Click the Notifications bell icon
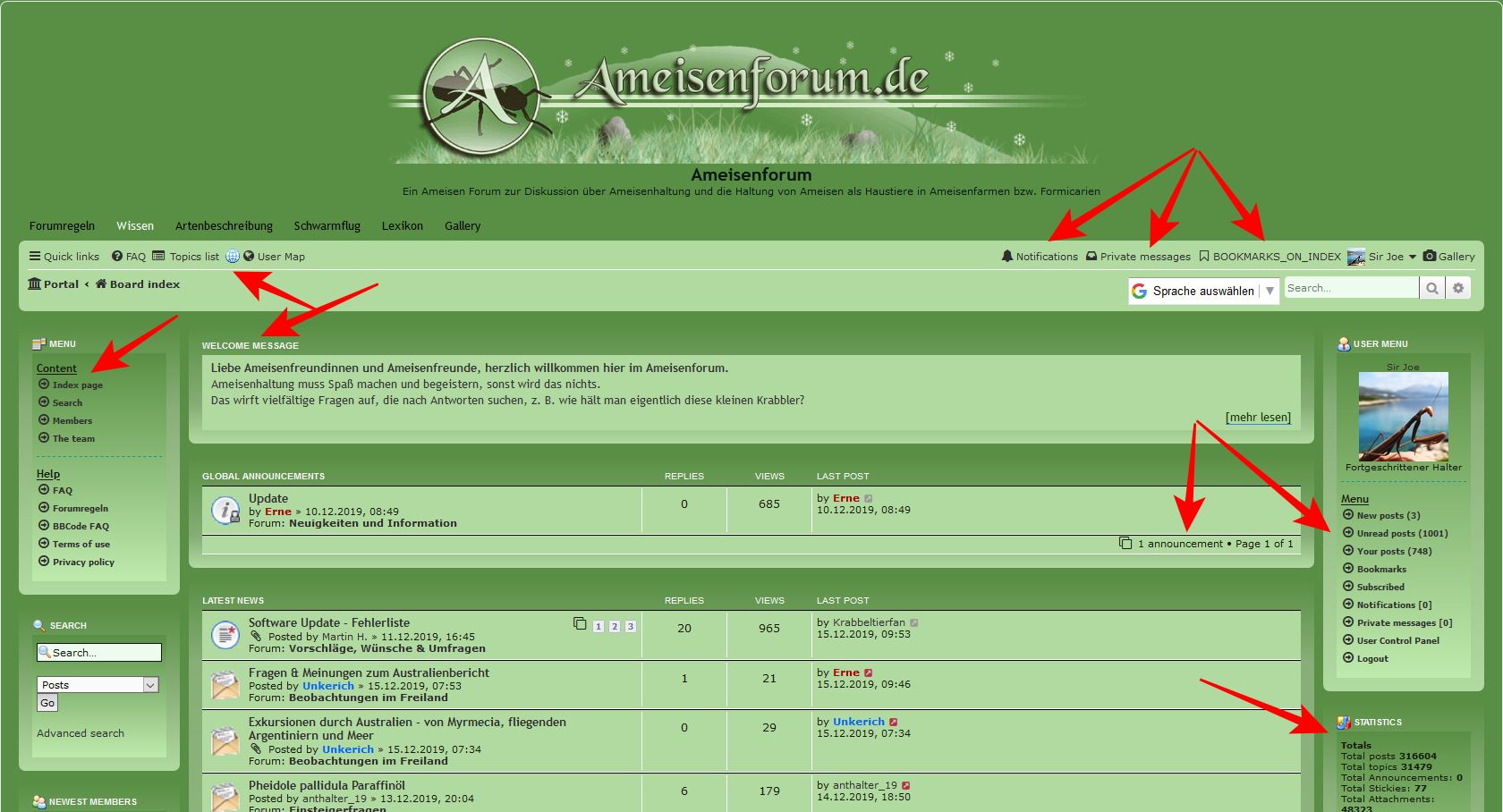 [1007, 257]
